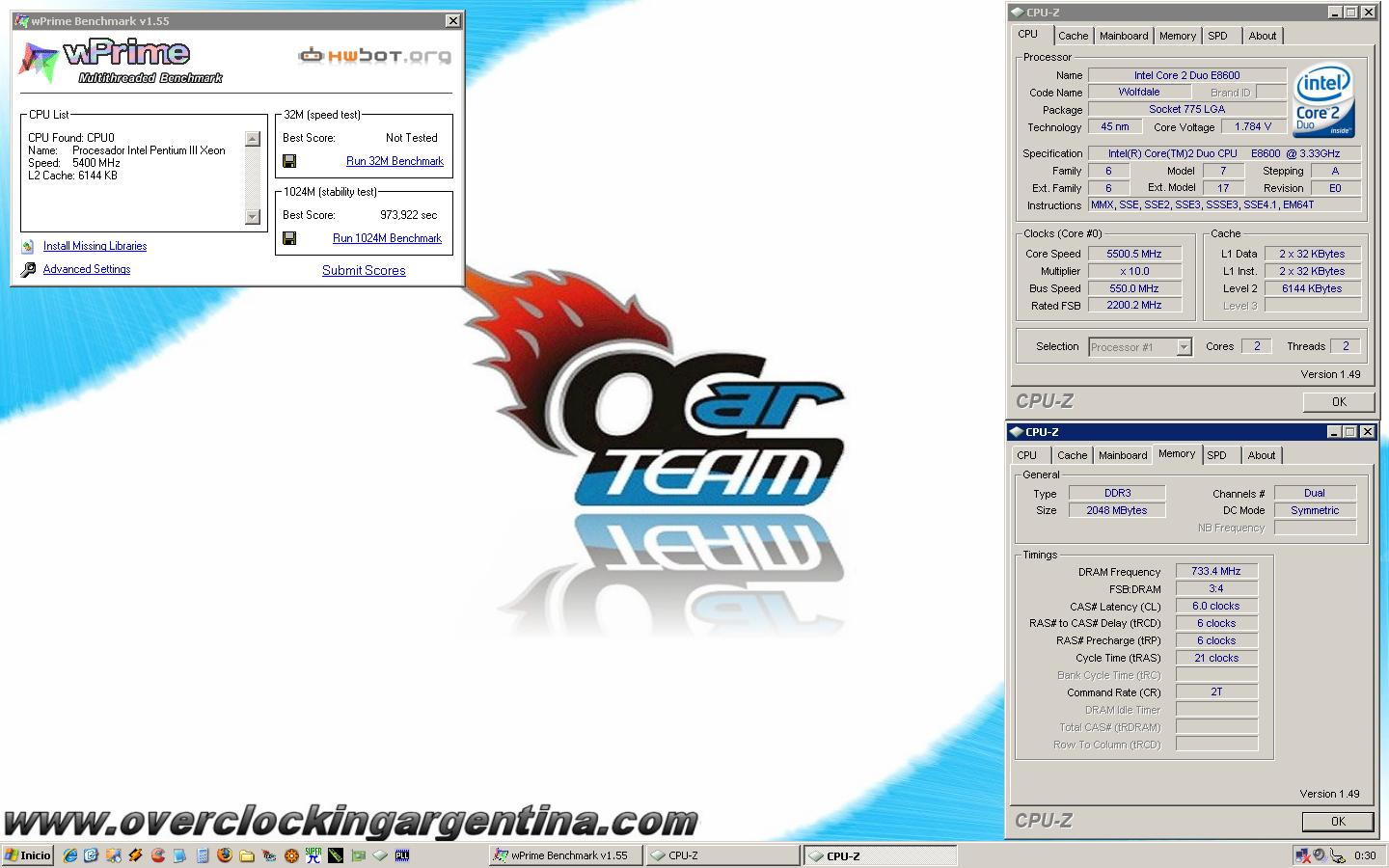
Task: Switch to Mainboard tab in top CPU-Z window
Action: [1124, 36]
